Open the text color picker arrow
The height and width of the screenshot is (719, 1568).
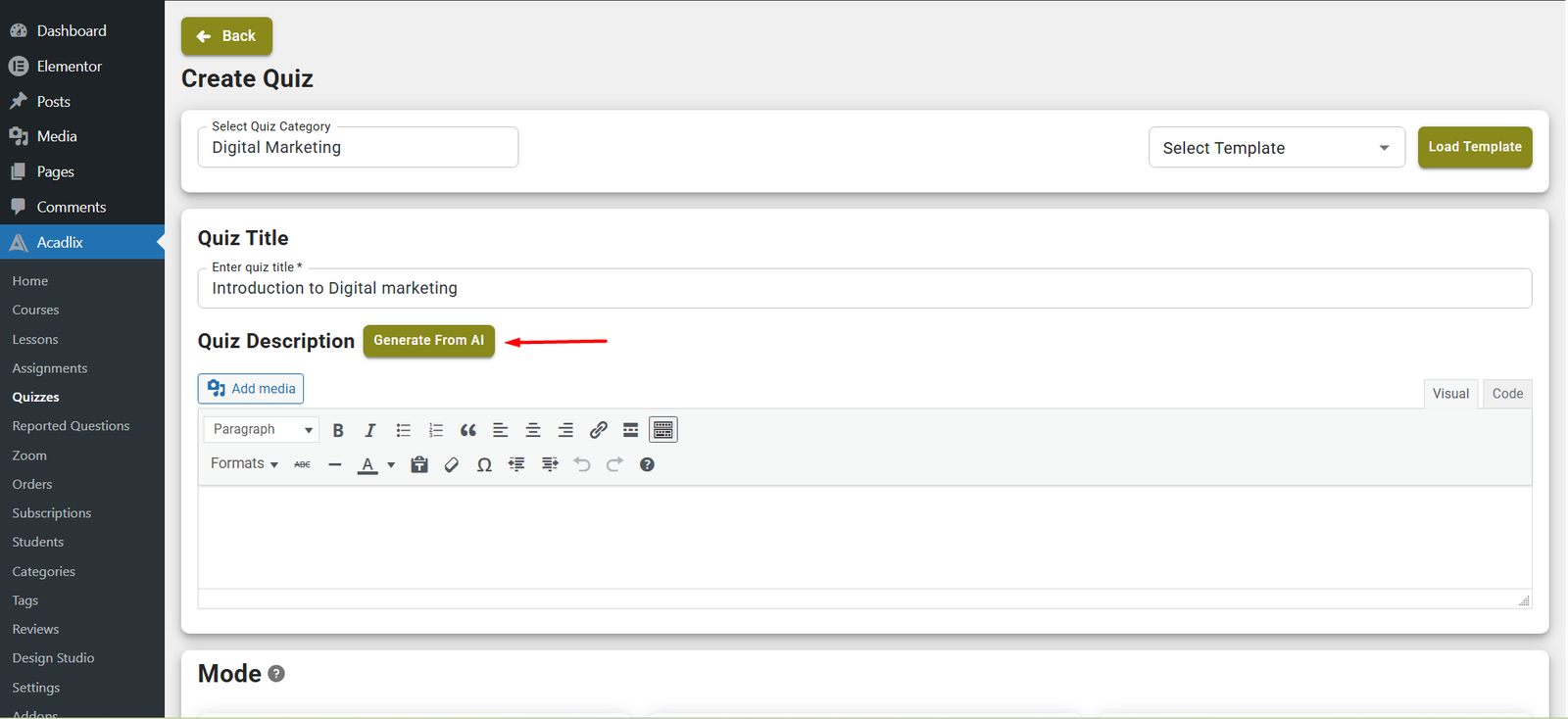(391, 464)
